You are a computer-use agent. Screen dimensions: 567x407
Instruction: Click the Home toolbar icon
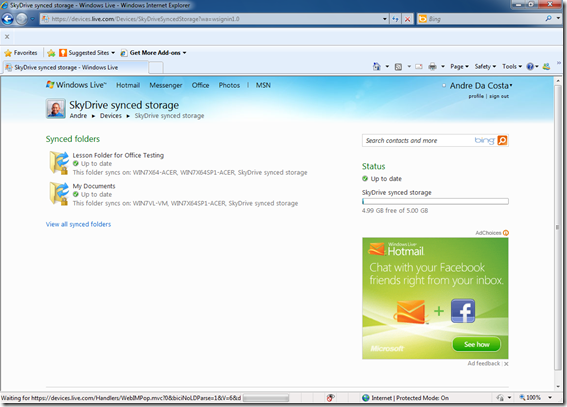point(376,67)
